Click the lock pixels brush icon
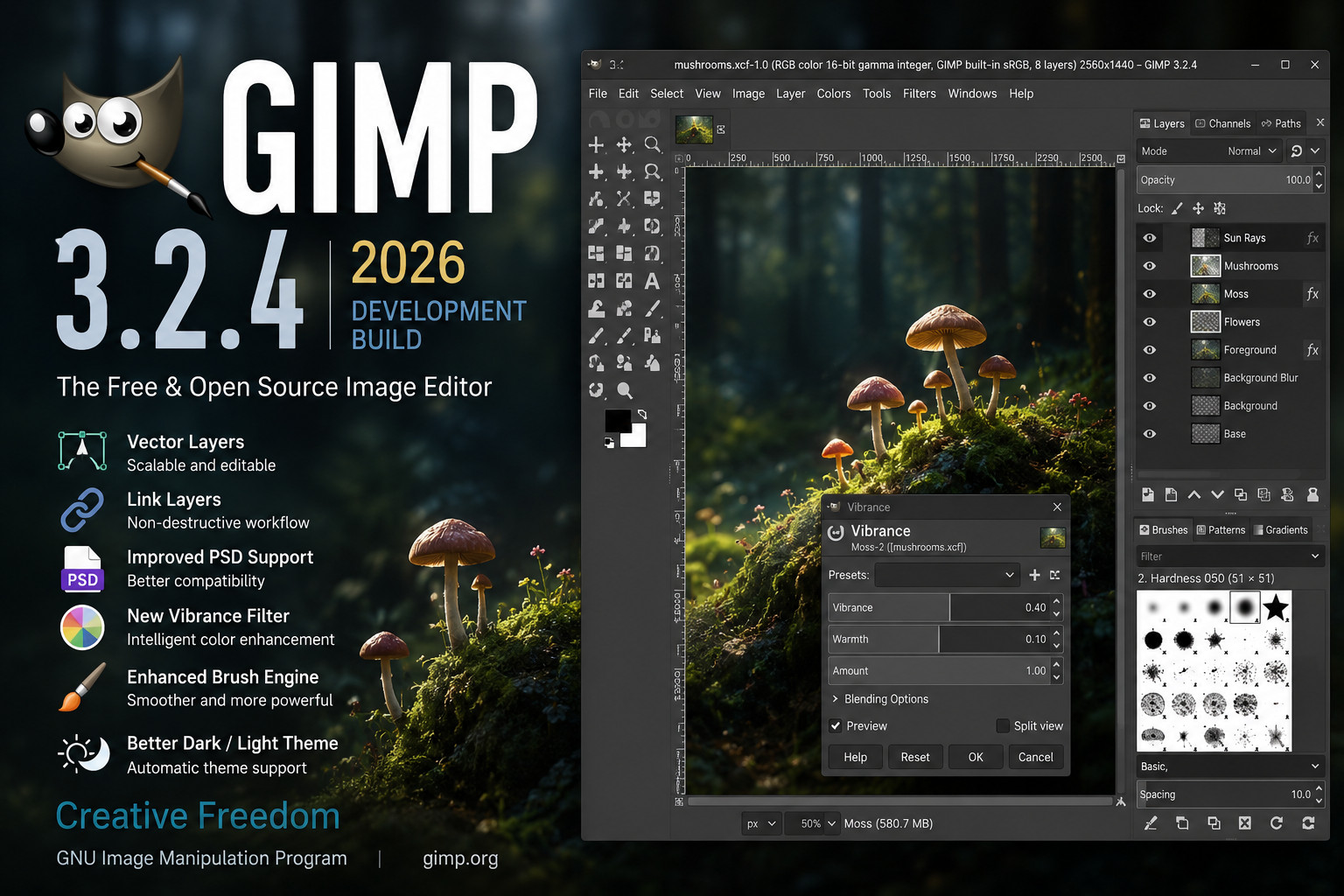Image resolution: width=1344 pixels, height=896 pixels. coord(1177,208)
